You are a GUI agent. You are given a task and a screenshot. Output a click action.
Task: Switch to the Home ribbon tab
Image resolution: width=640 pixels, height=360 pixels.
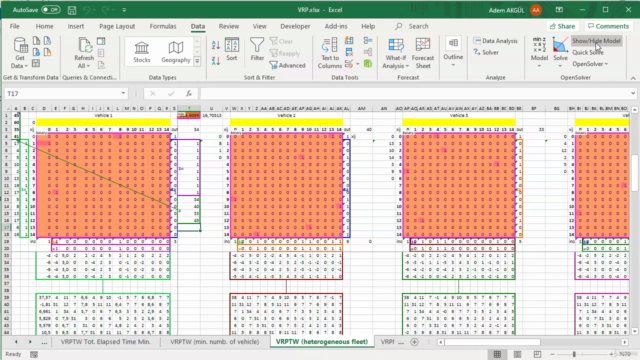click(x=44, y=26)
